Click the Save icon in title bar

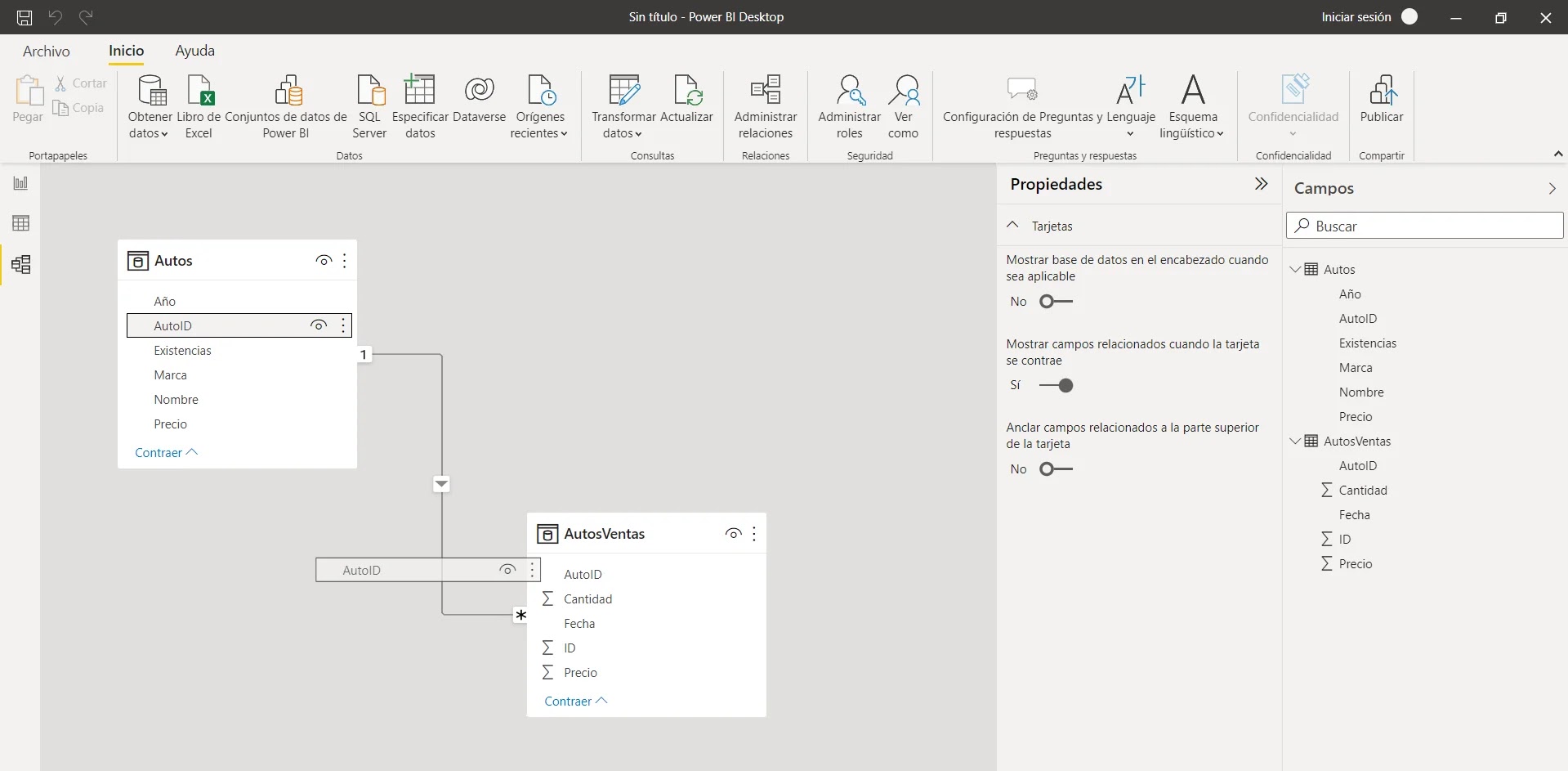tap(25, 17)
